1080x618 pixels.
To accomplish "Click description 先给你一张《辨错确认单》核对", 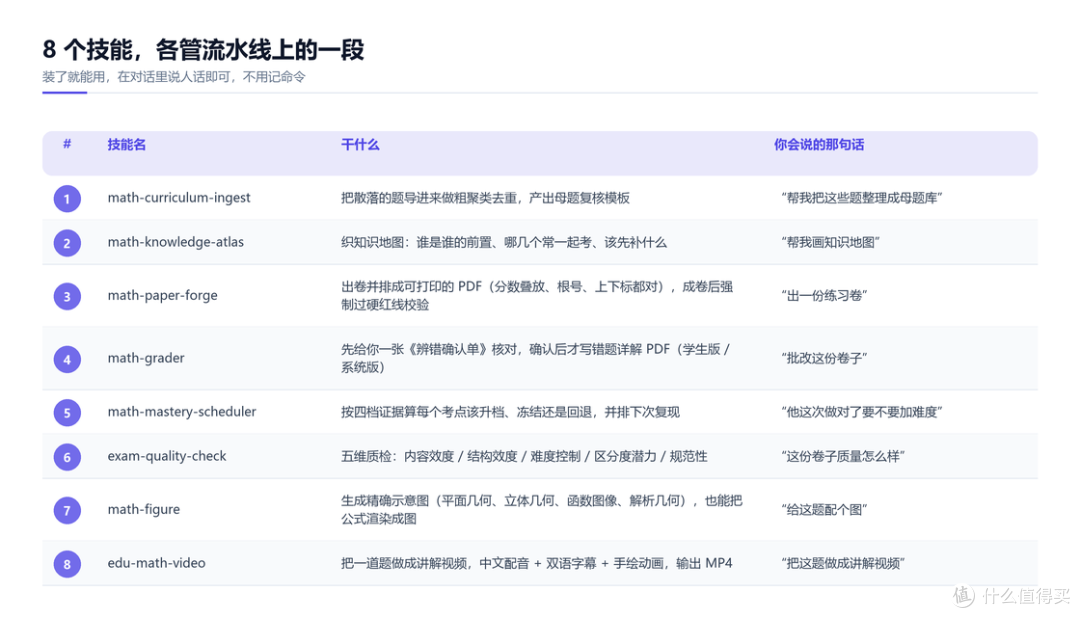I will [x=428, y=349].
